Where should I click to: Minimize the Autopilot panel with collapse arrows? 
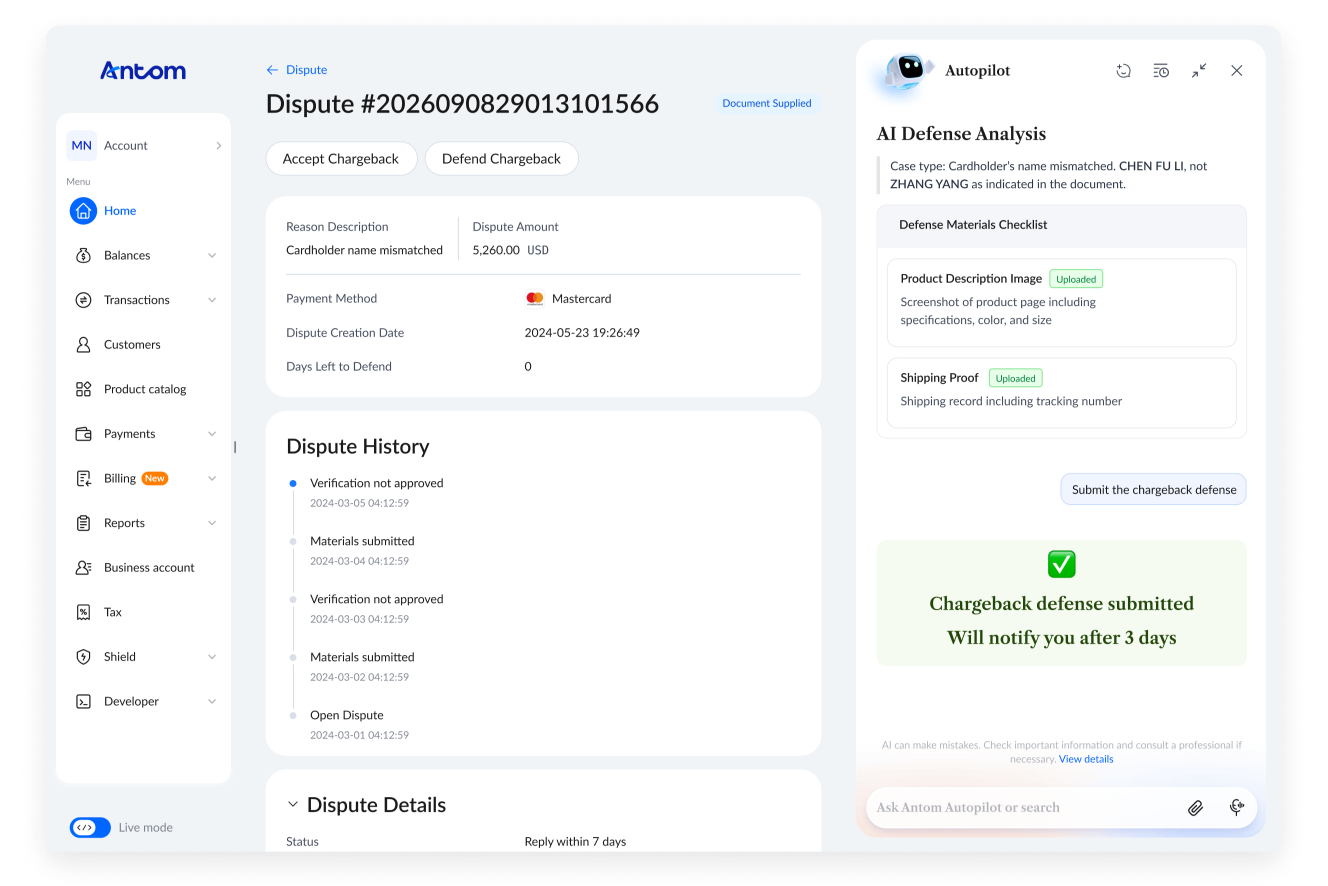click(x=1199, y=71)
